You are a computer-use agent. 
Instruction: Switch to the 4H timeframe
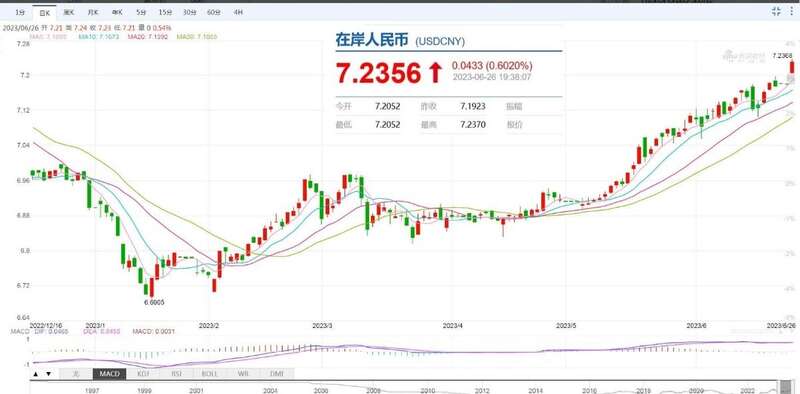[238, 12]
